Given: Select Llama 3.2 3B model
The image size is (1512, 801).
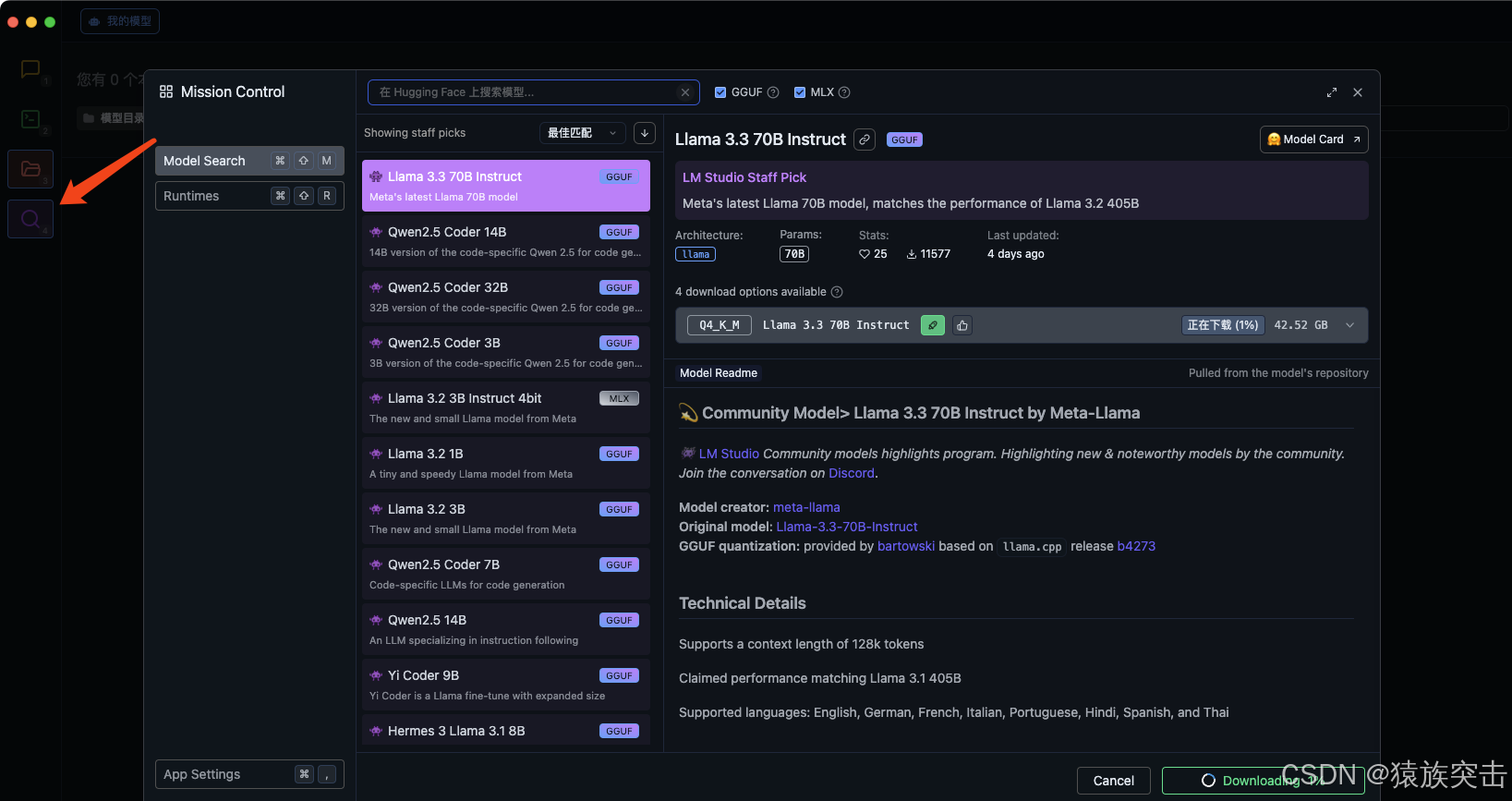Looking at the screenshot, I should pos(506,518).
